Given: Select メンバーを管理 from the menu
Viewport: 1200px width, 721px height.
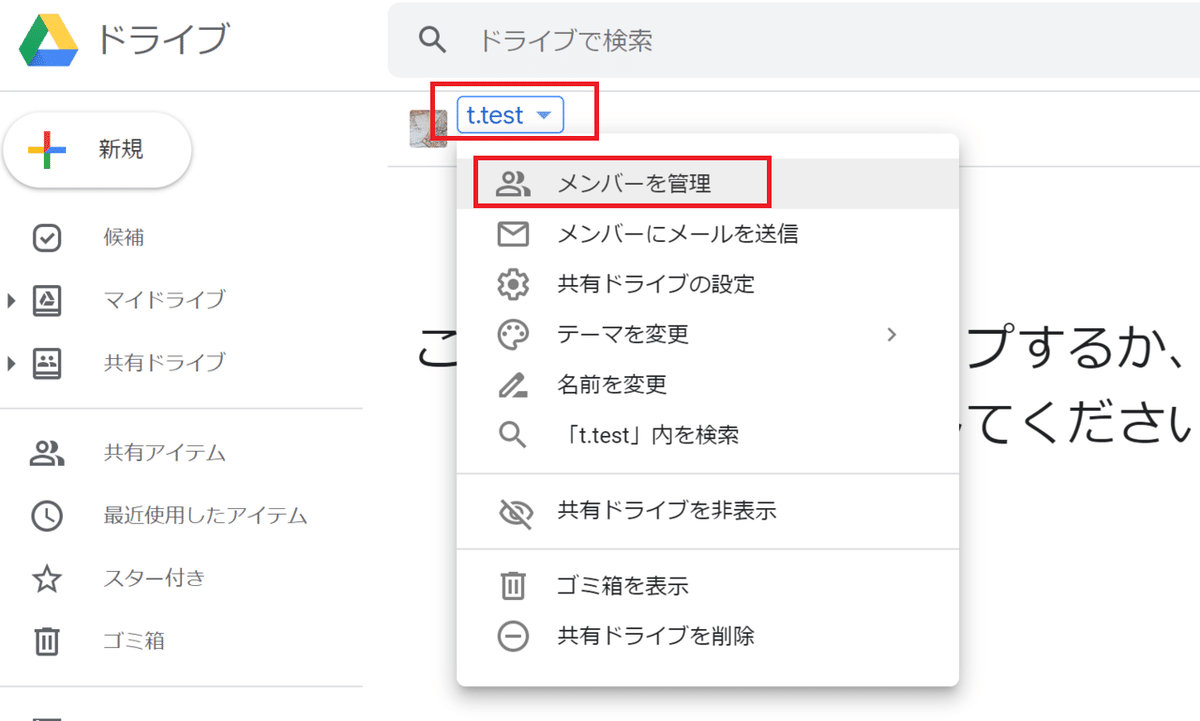Looking at the screenshot, I should click(x=625, y=182).
